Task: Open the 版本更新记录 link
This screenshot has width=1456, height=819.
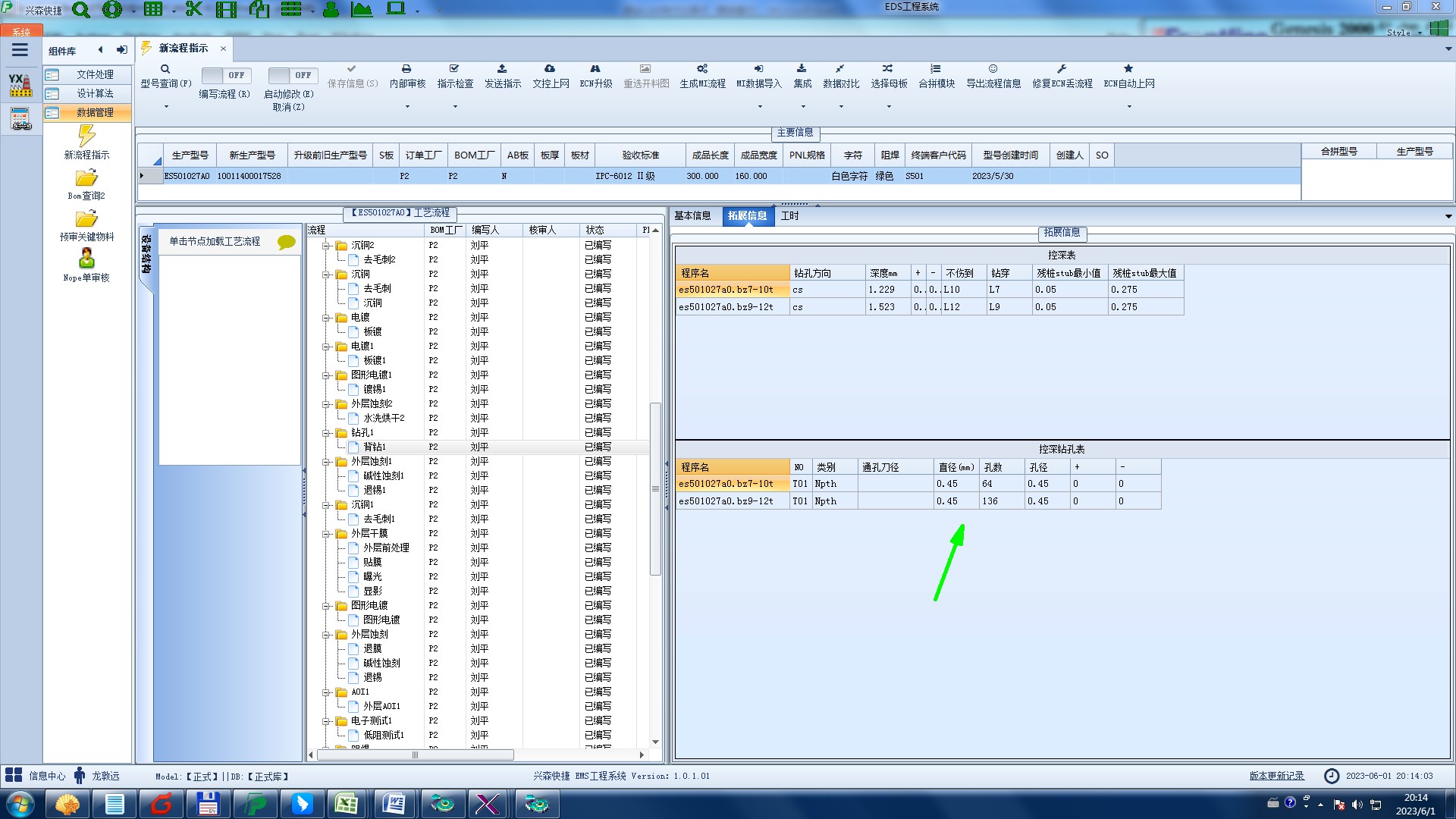Action: click(1276, 776)
